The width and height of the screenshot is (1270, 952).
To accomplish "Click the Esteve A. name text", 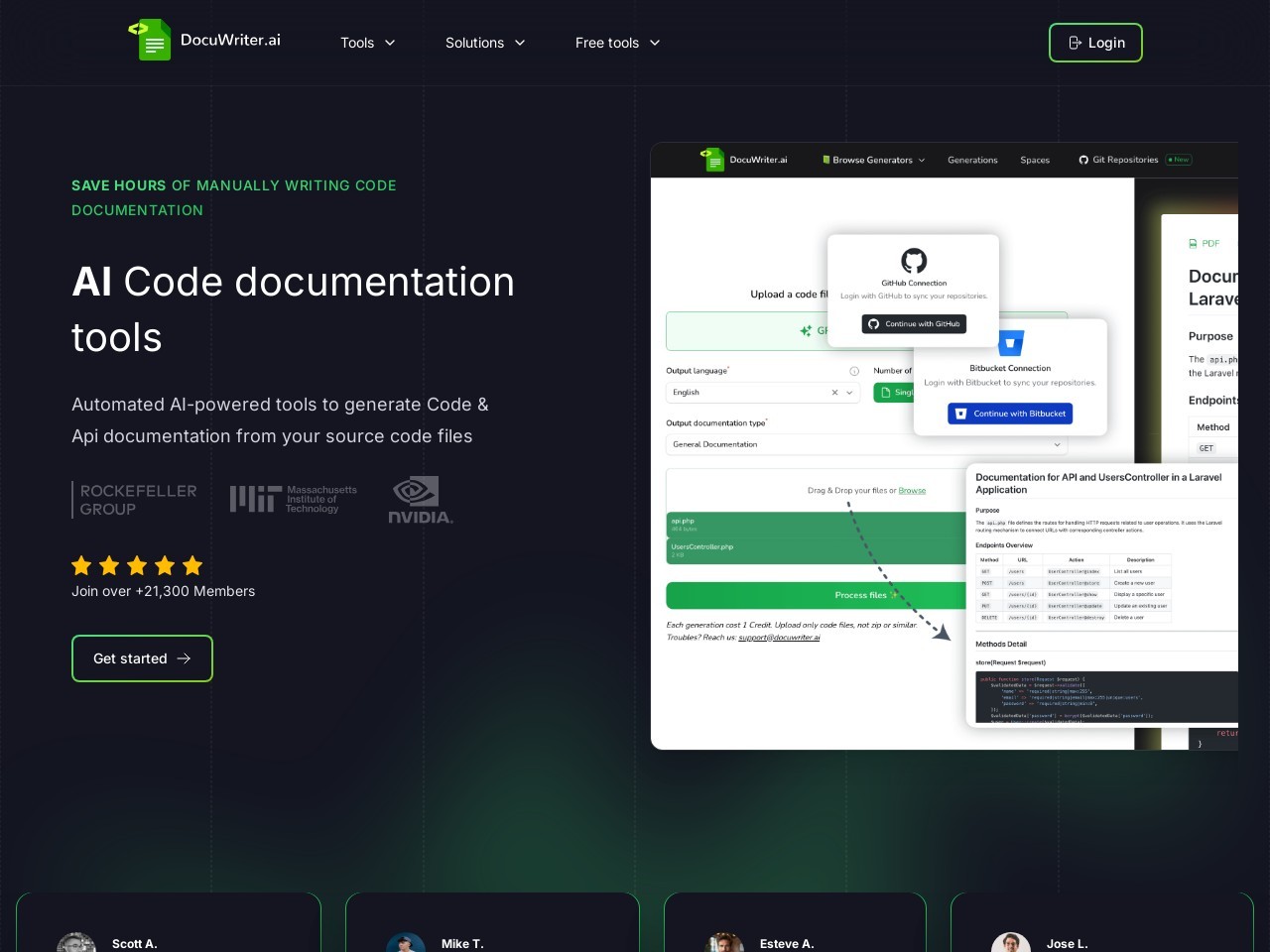I will click(787, 944).
